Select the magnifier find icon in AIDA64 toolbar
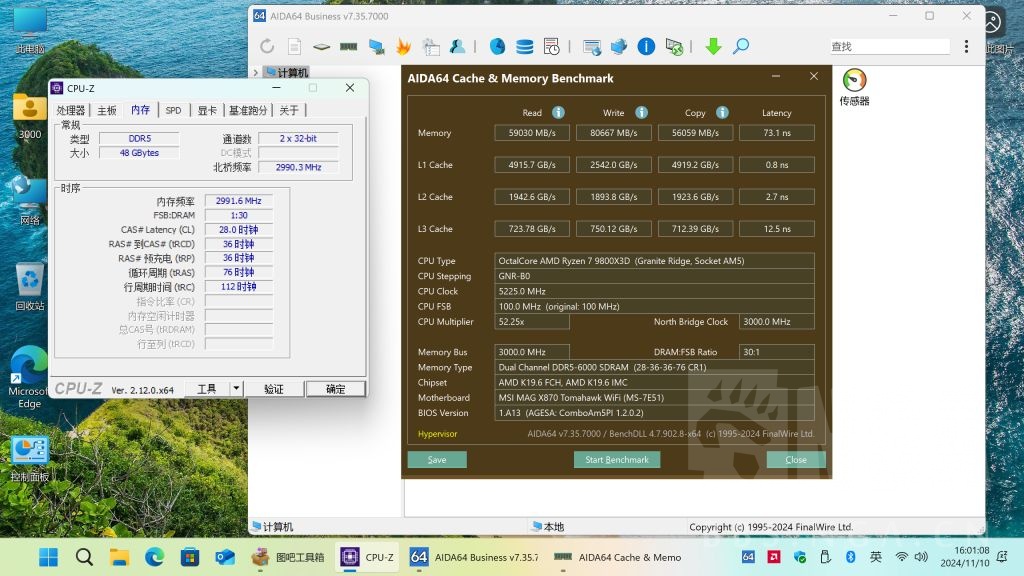This screenshot has height=576, width=1024. pyautogui.click(x=740, y=46)
